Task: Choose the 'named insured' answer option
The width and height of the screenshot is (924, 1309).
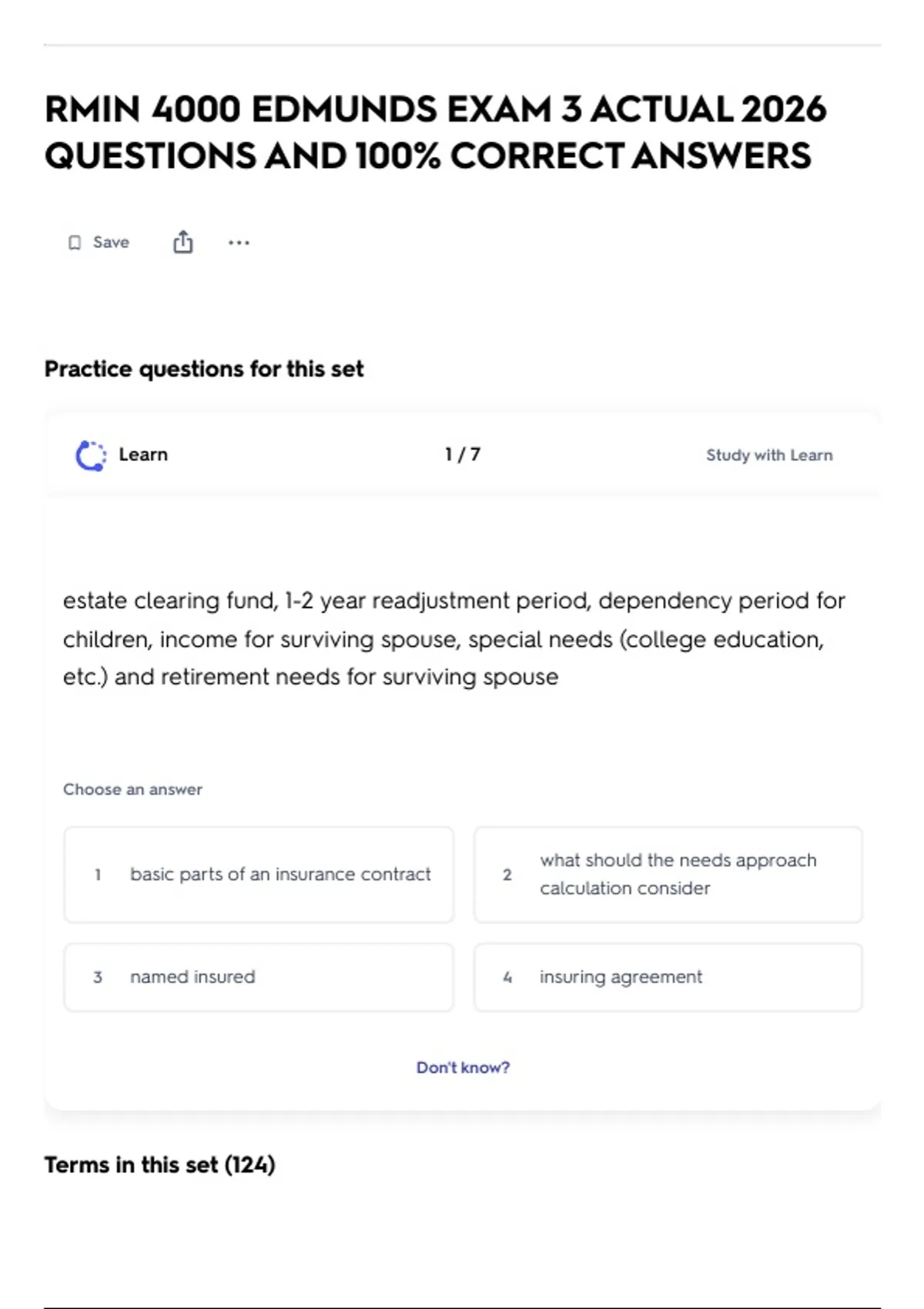Action: click(259, 977)
